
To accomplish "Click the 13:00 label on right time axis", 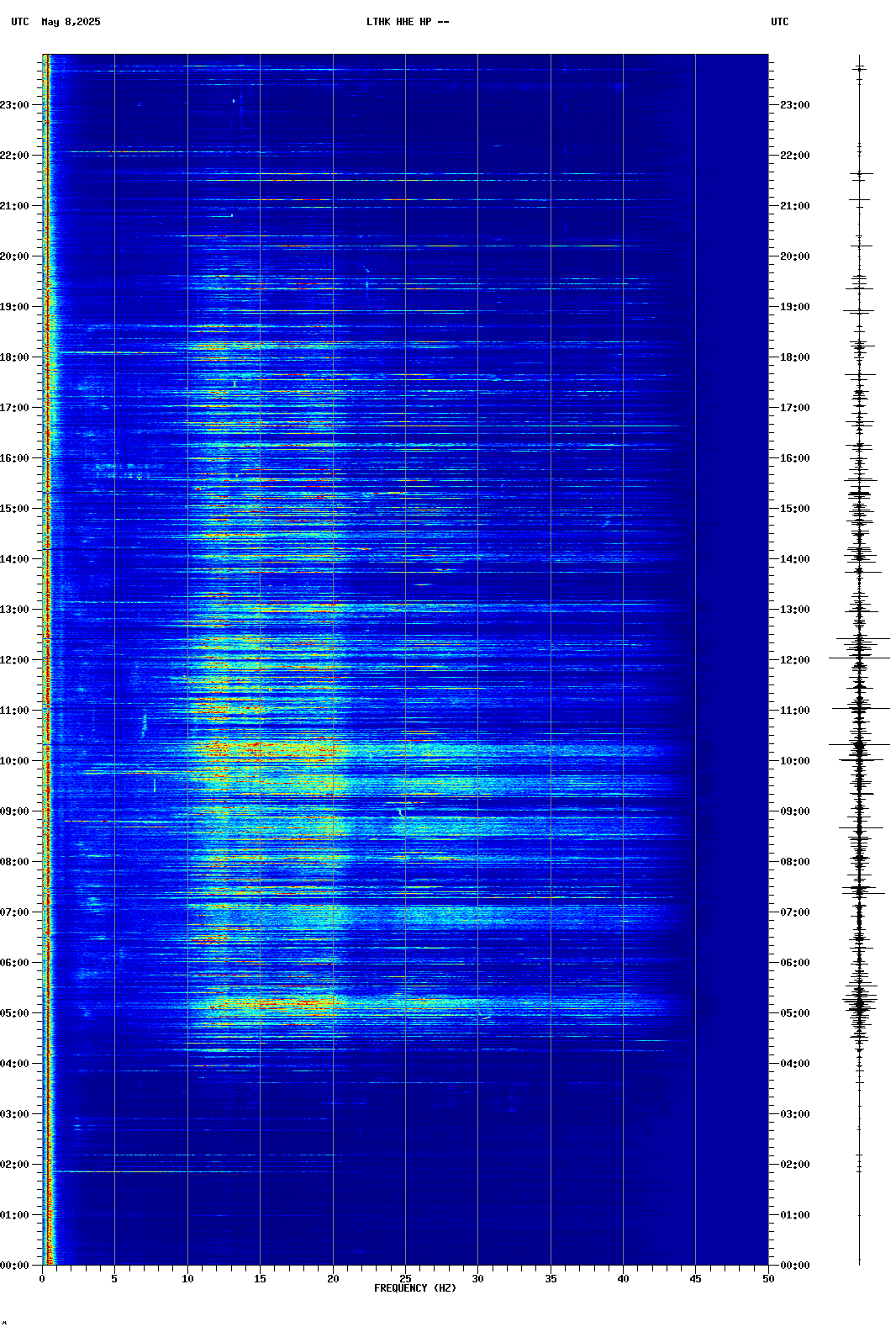I will [795, 610].
